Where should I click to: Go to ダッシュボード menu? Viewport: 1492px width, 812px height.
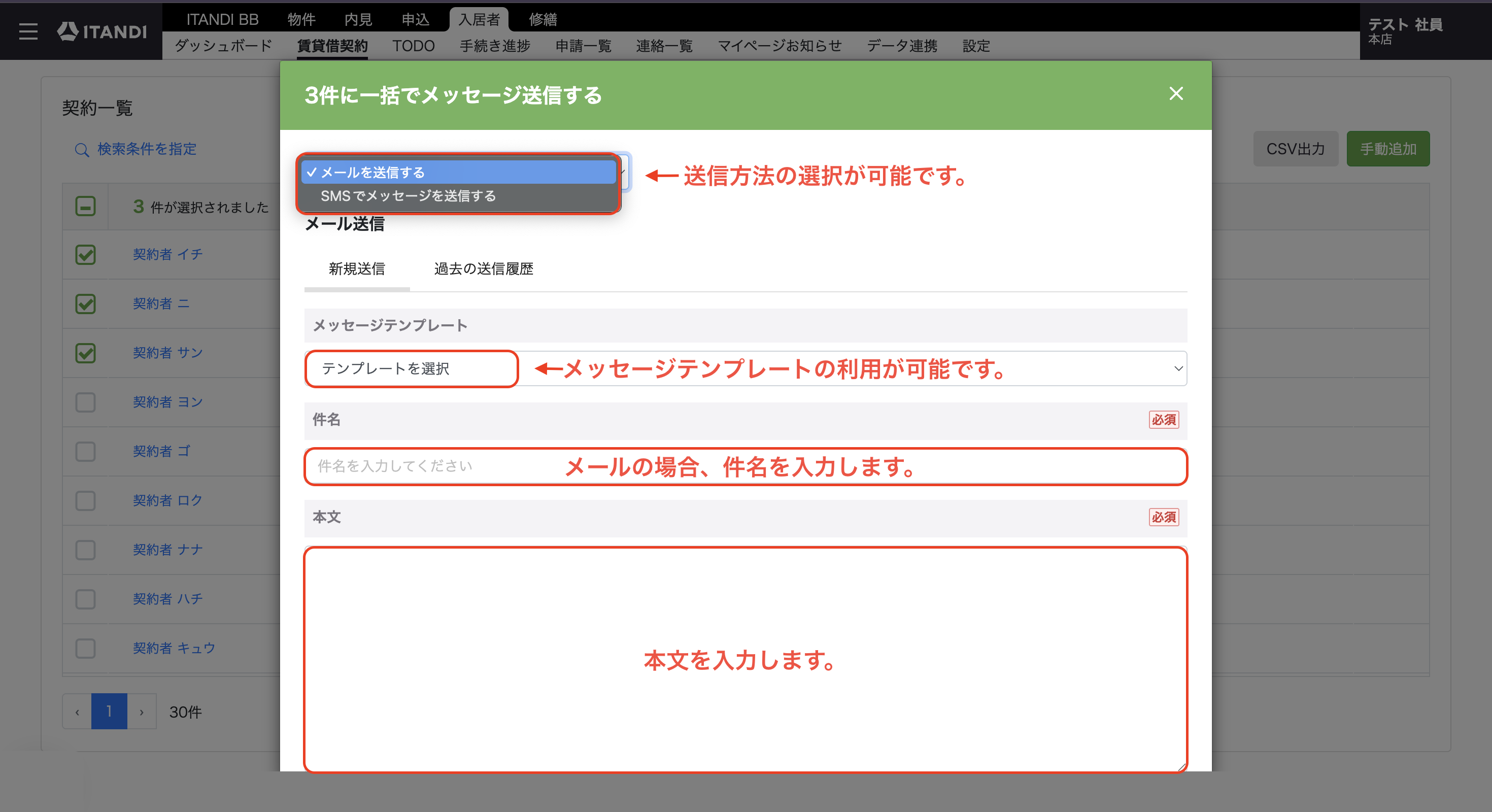[223, 46]
